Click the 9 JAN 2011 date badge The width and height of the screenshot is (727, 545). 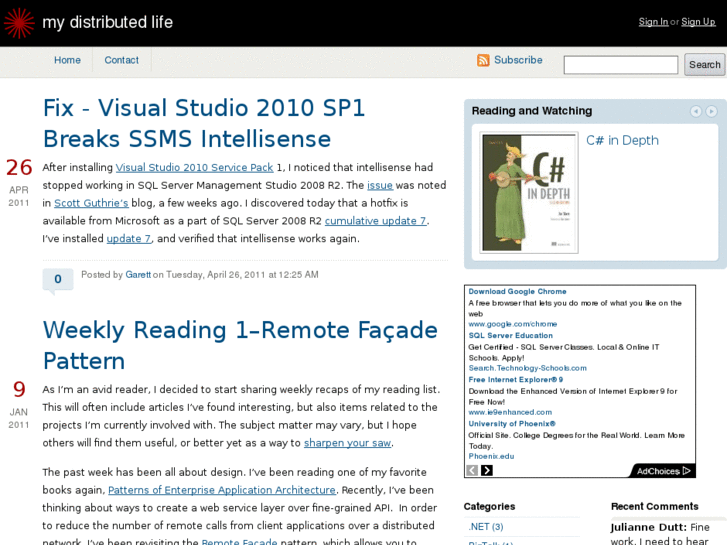[x=19, y=404]
